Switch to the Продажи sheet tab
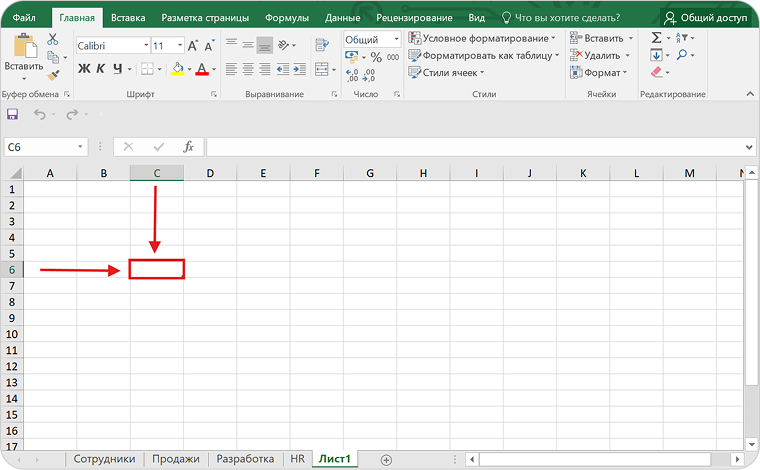 click(x=175, y=459)
